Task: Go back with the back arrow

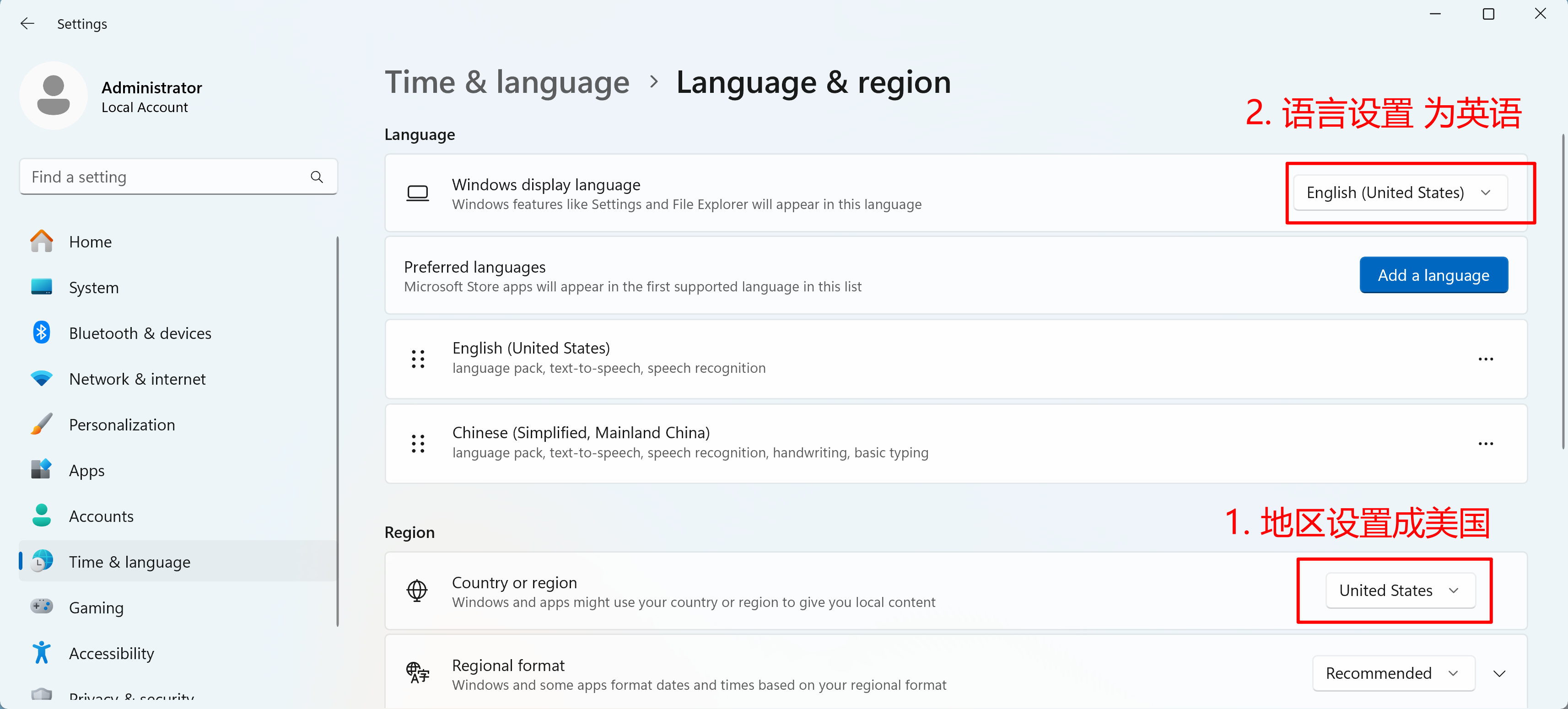Action: click(x=27, y=24)
